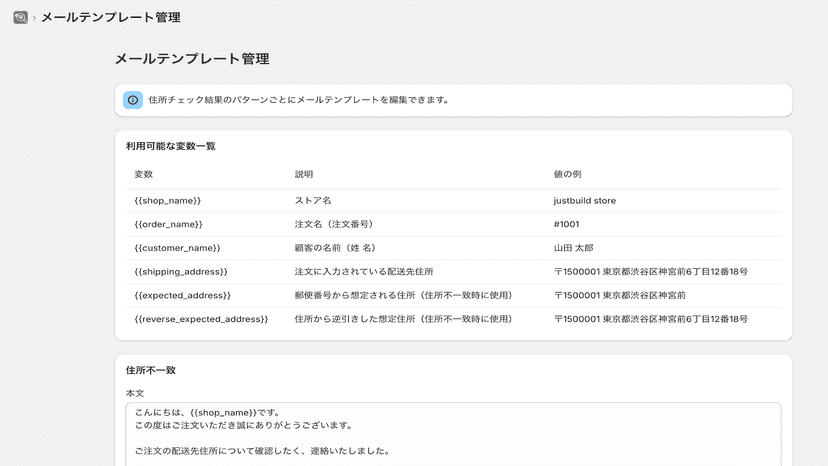Viewport: 828px width, 466px height.
Task: Click the description starting 郵便番号から想定される住所
Action: [405, 295]
